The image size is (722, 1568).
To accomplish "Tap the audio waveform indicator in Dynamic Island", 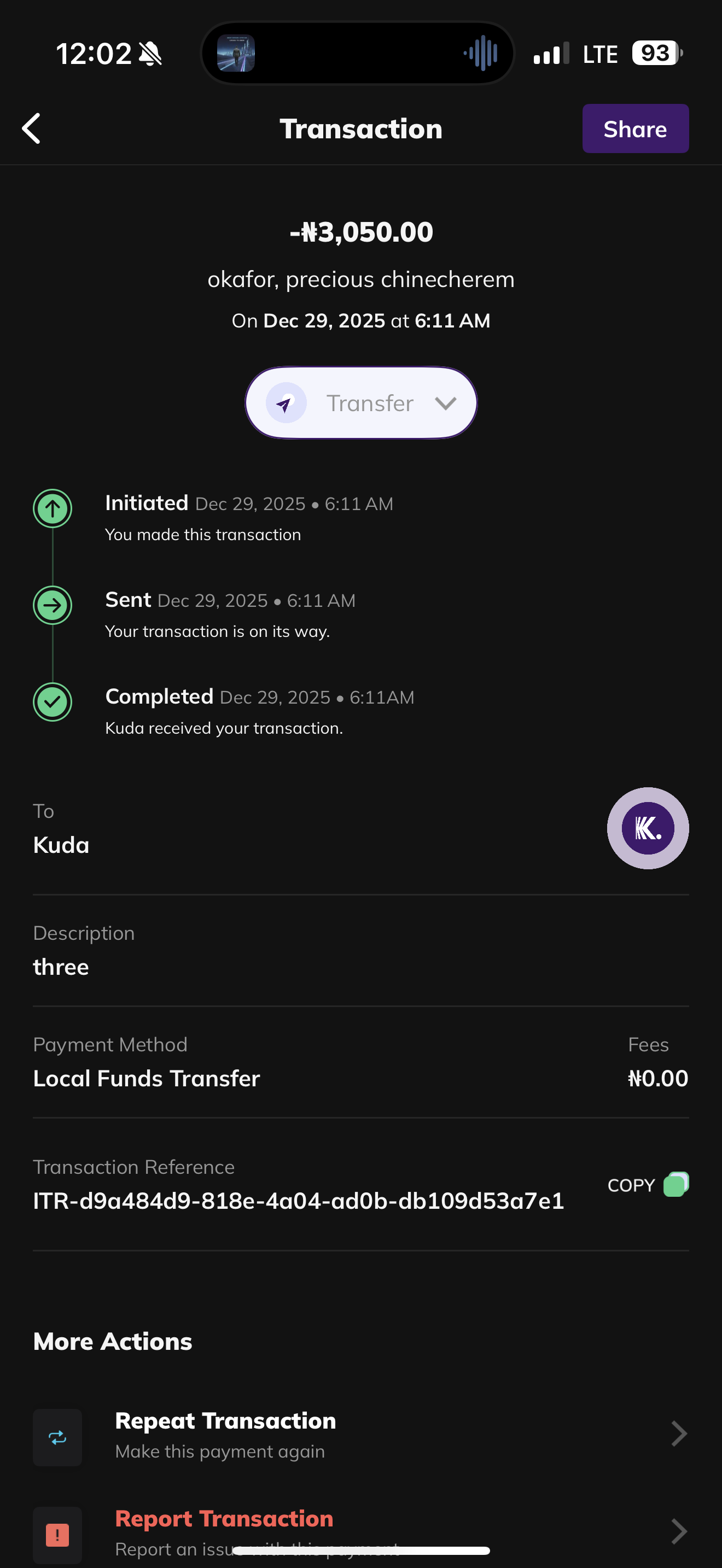I will (481, 54).
